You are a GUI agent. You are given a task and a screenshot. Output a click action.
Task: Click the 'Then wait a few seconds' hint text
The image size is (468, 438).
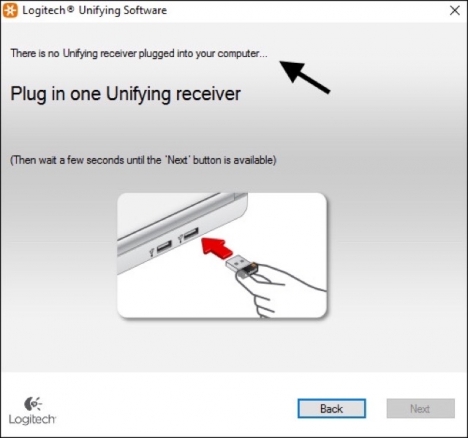click(143, 160)
